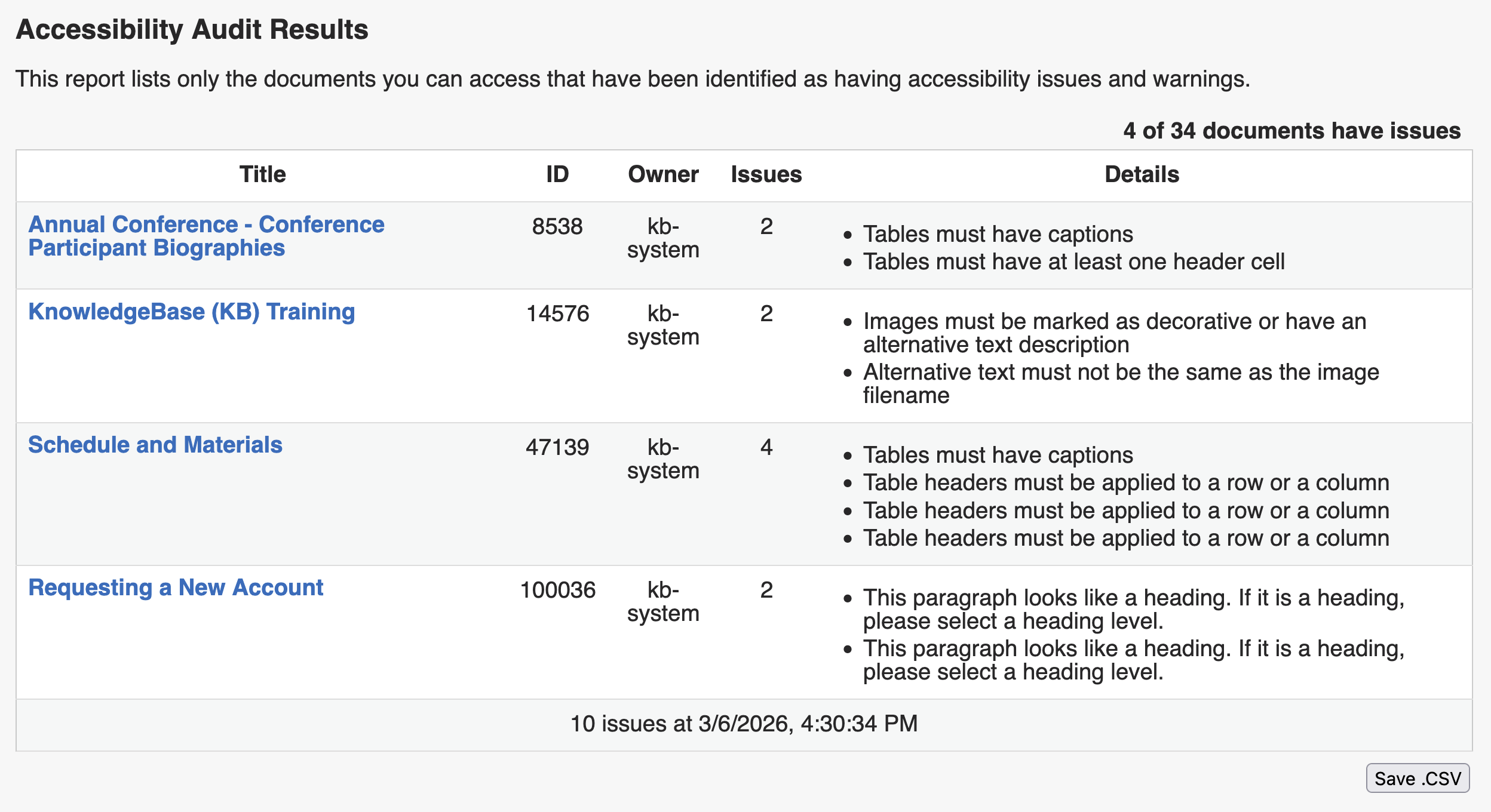The height and width of the screenshot is (812, 1491).
Task: Select the document ID 100036
Action: [559, 592]
